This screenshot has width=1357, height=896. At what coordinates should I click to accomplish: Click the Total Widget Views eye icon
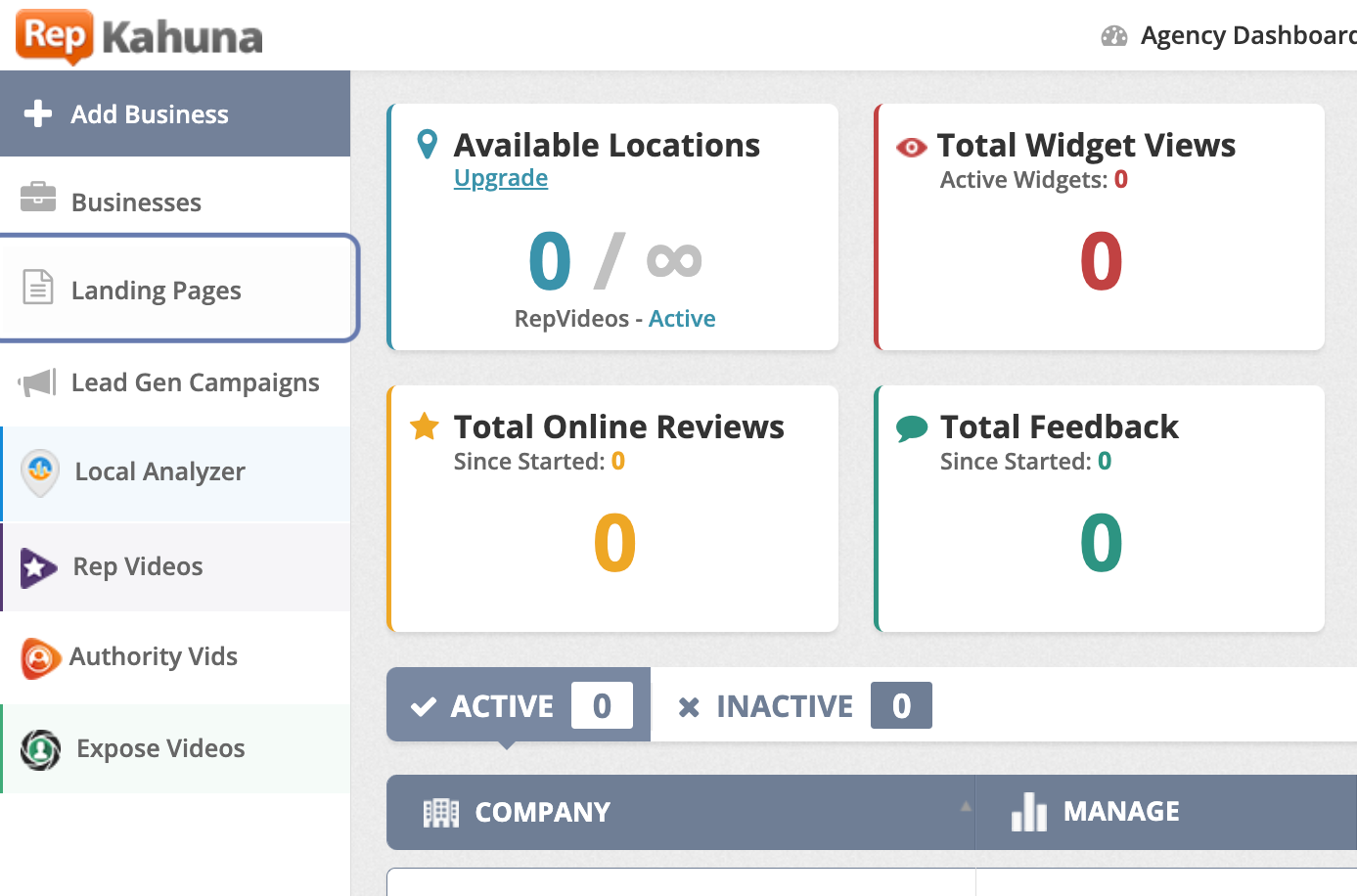pyautogui.click(x=911, y=148)
